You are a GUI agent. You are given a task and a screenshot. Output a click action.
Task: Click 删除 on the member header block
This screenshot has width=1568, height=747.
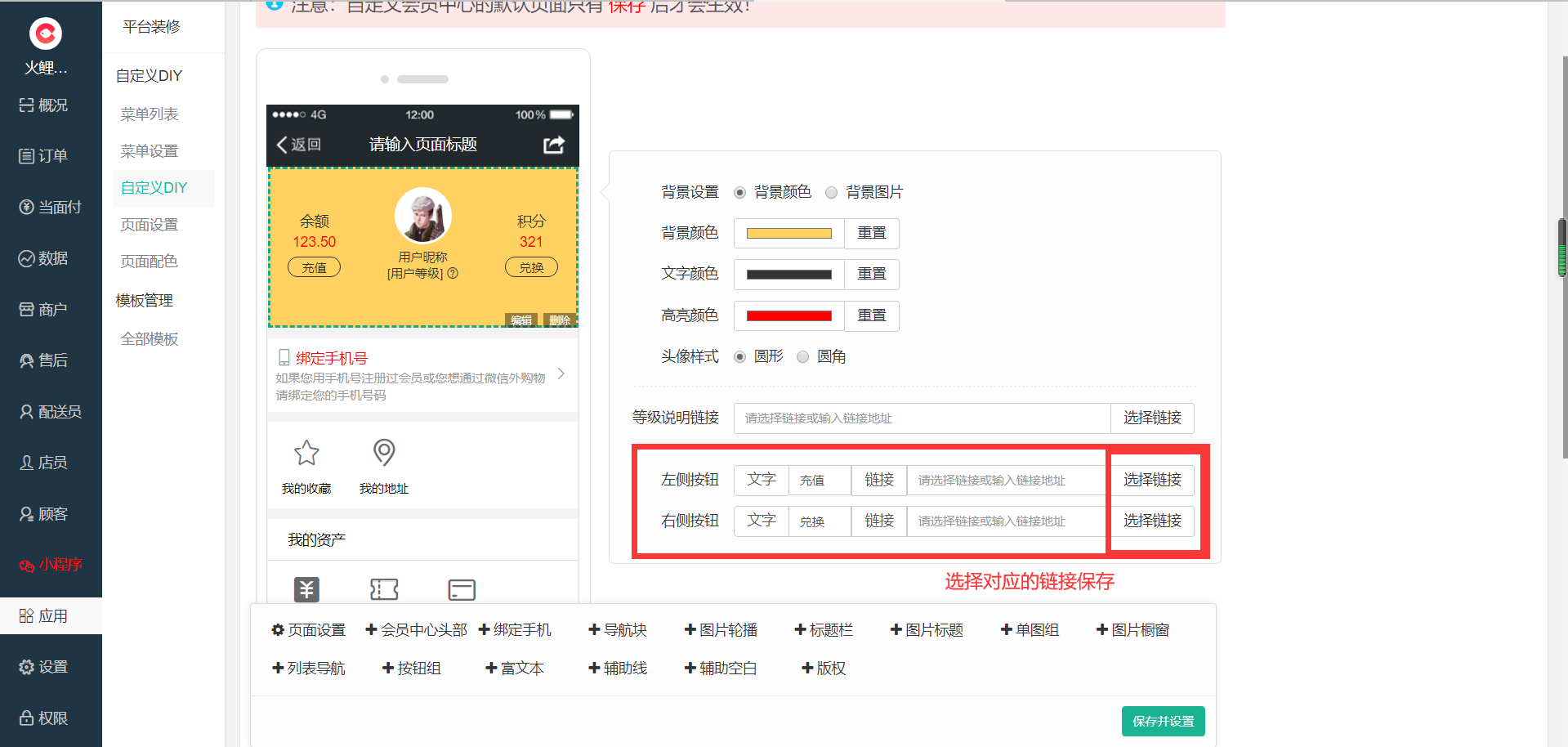click(x=560, y=320)
